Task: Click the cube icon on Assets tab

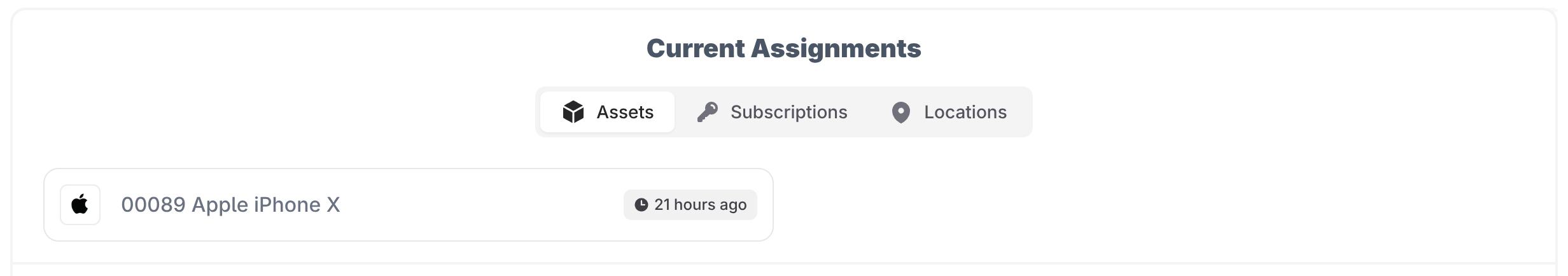Action: tap(573, 112)
